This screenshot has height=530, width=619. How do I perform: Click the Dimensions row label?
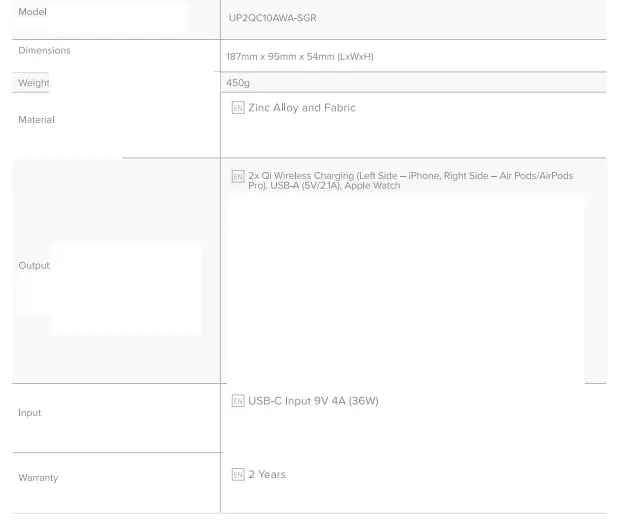tap(44, 50)
